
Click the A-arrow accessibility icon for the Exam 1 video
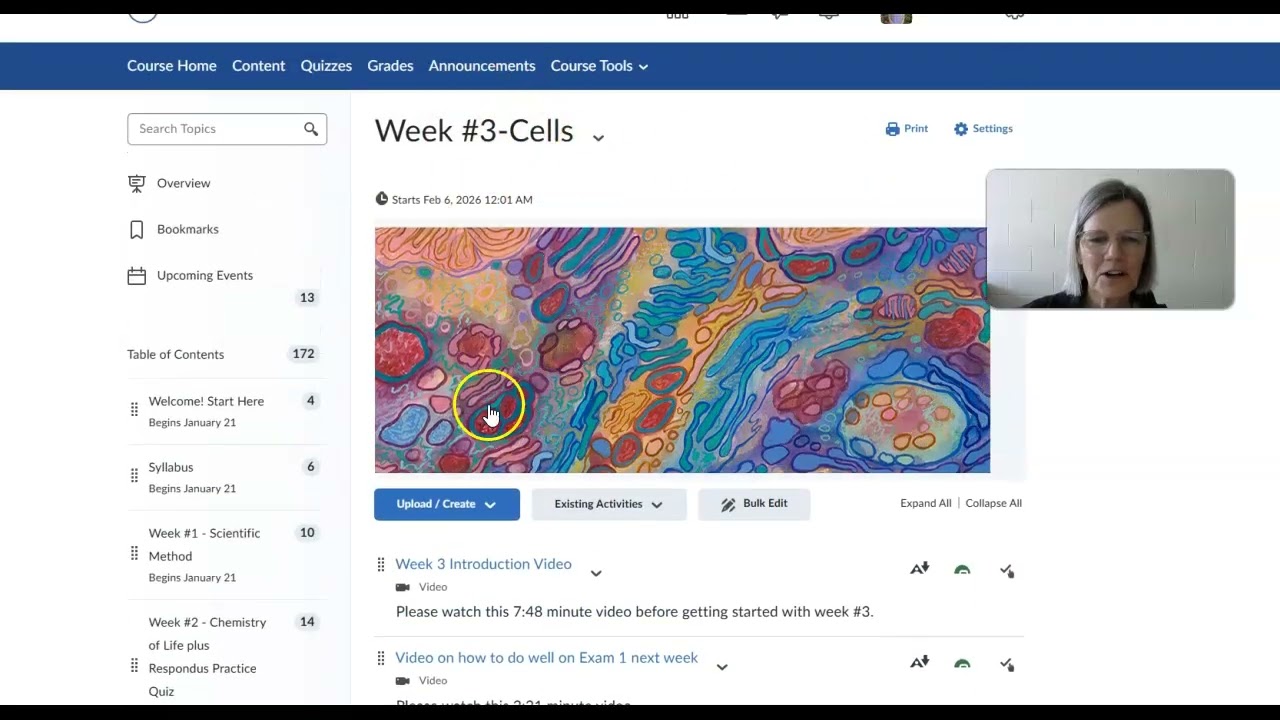pyautogui.click(x=920, y=663)
